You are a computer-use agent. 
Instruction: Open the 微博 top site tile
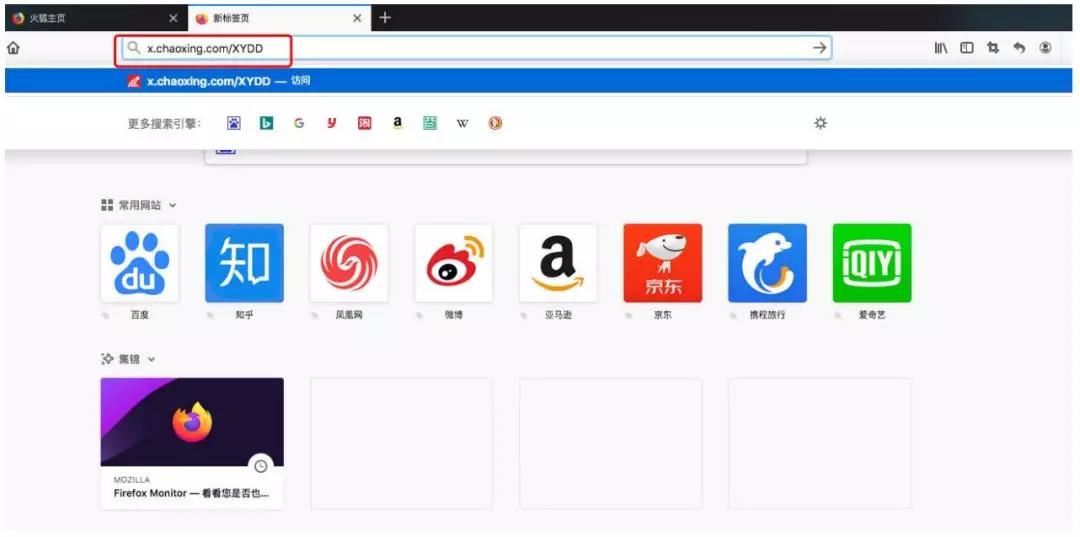454,263
